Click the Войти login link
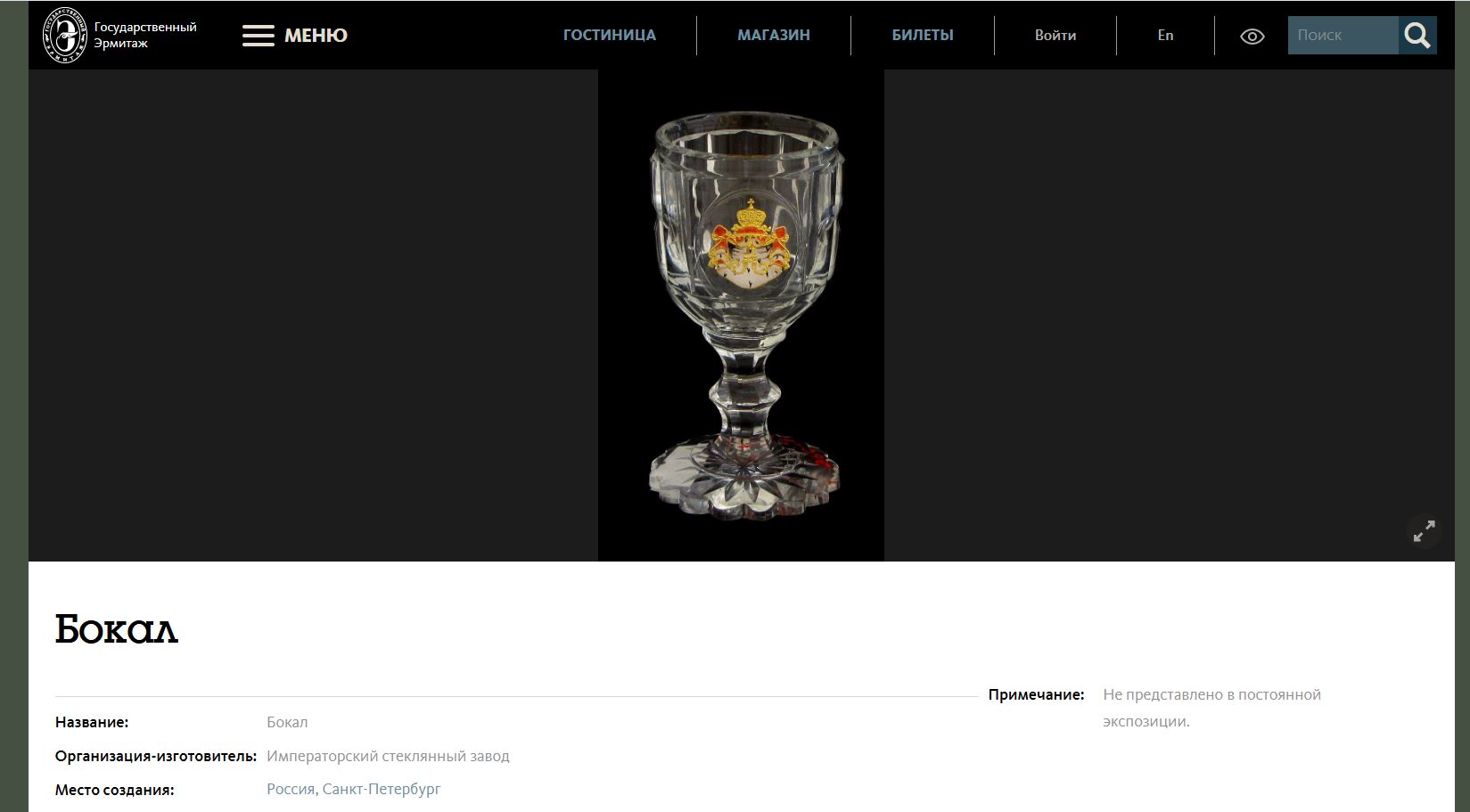This screenshot has width=1470, height=812. 1055,35
